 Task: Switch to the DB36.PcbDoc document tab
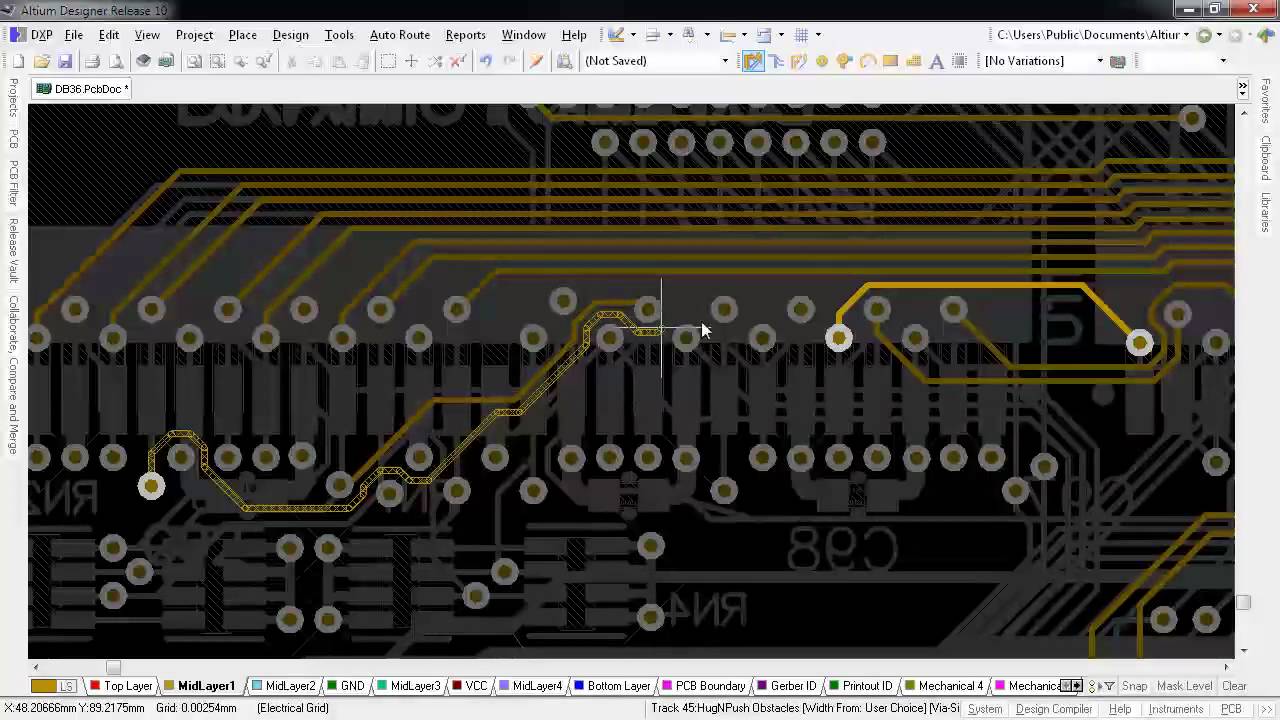pyautogui.click(x=83, y=89)
